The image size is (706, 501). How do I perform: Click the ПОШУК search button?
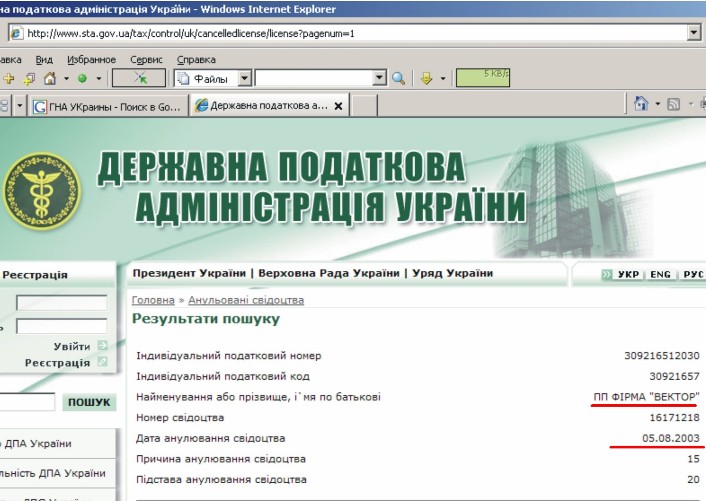coord(89,402)
